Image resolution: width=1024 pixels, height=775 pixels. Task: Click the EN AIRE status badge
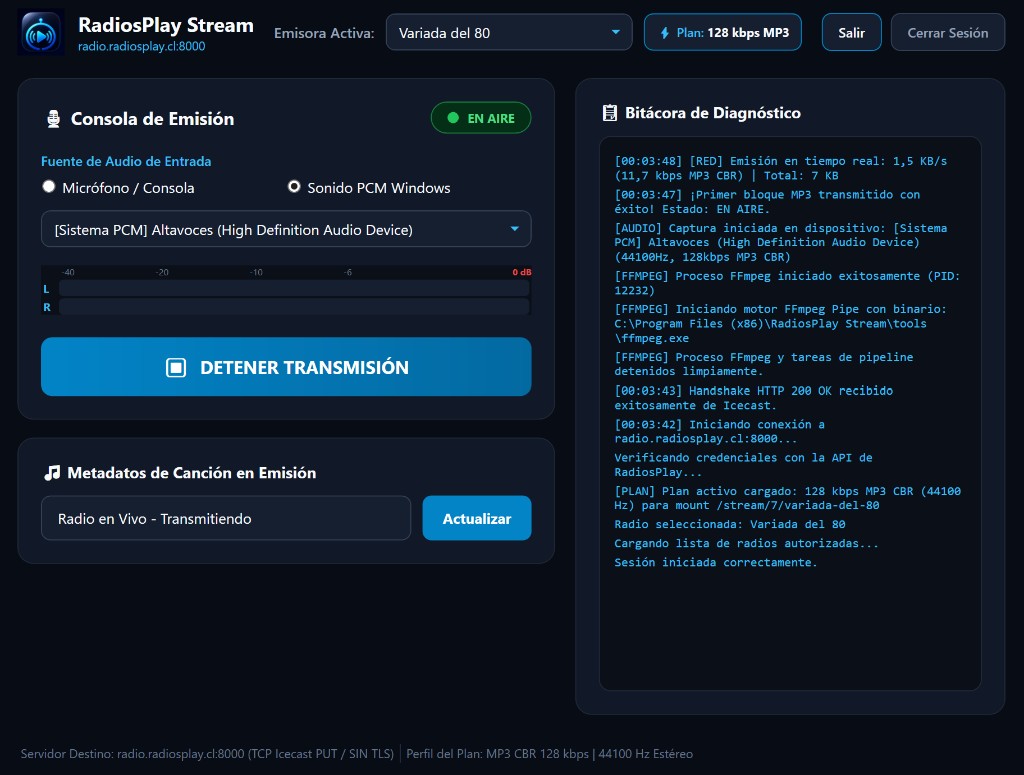point(481,118)
